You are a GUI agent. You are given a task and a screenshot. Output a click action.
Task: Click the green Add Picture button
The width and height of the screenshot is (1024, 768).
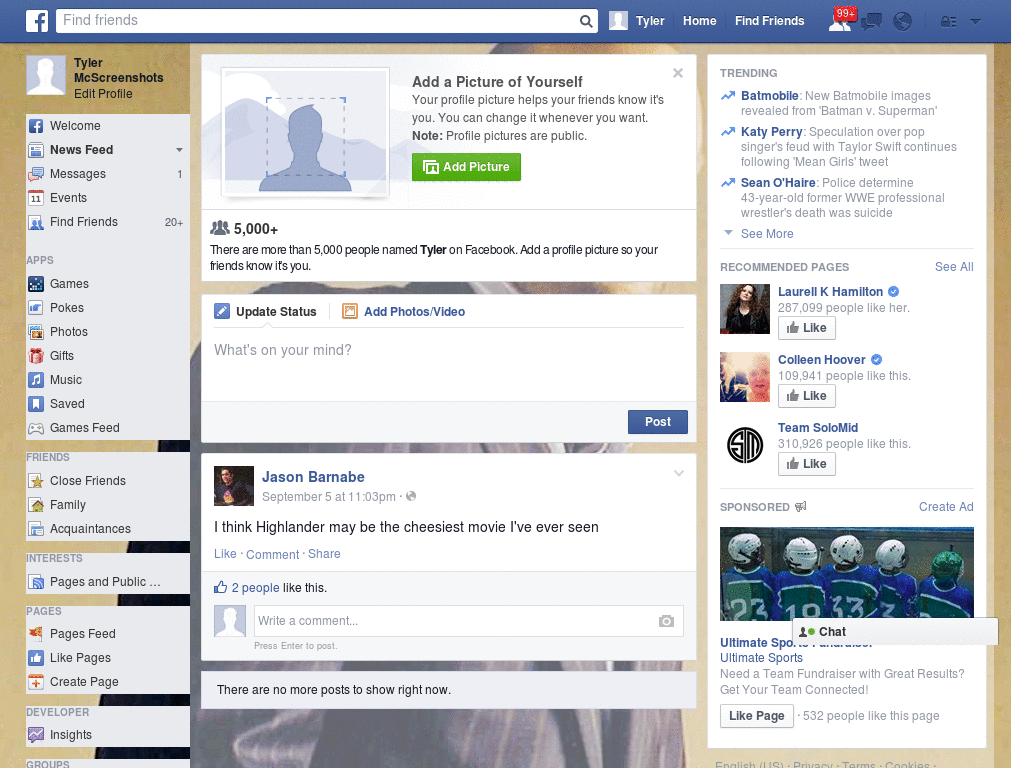[466, 167]
